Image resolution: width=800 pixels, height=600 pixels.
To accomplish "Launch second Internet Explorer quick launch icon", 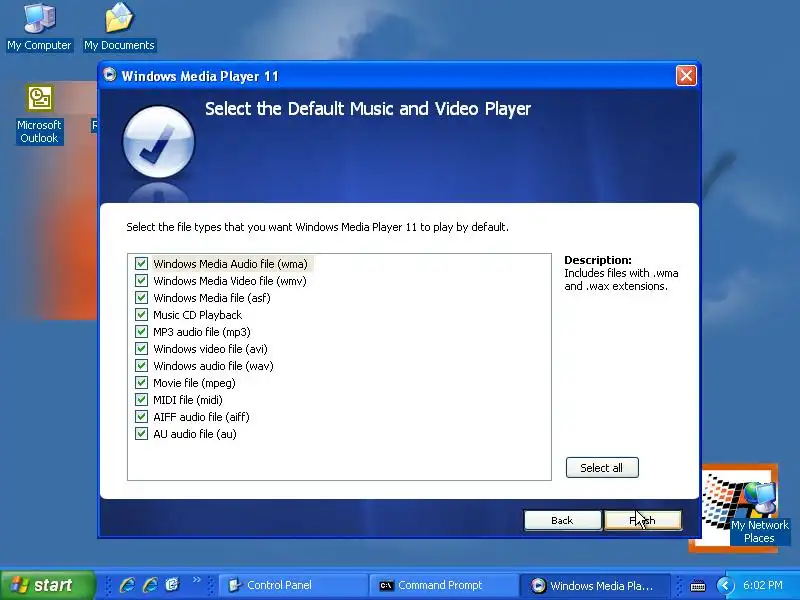I will click(x=151, y=585).
